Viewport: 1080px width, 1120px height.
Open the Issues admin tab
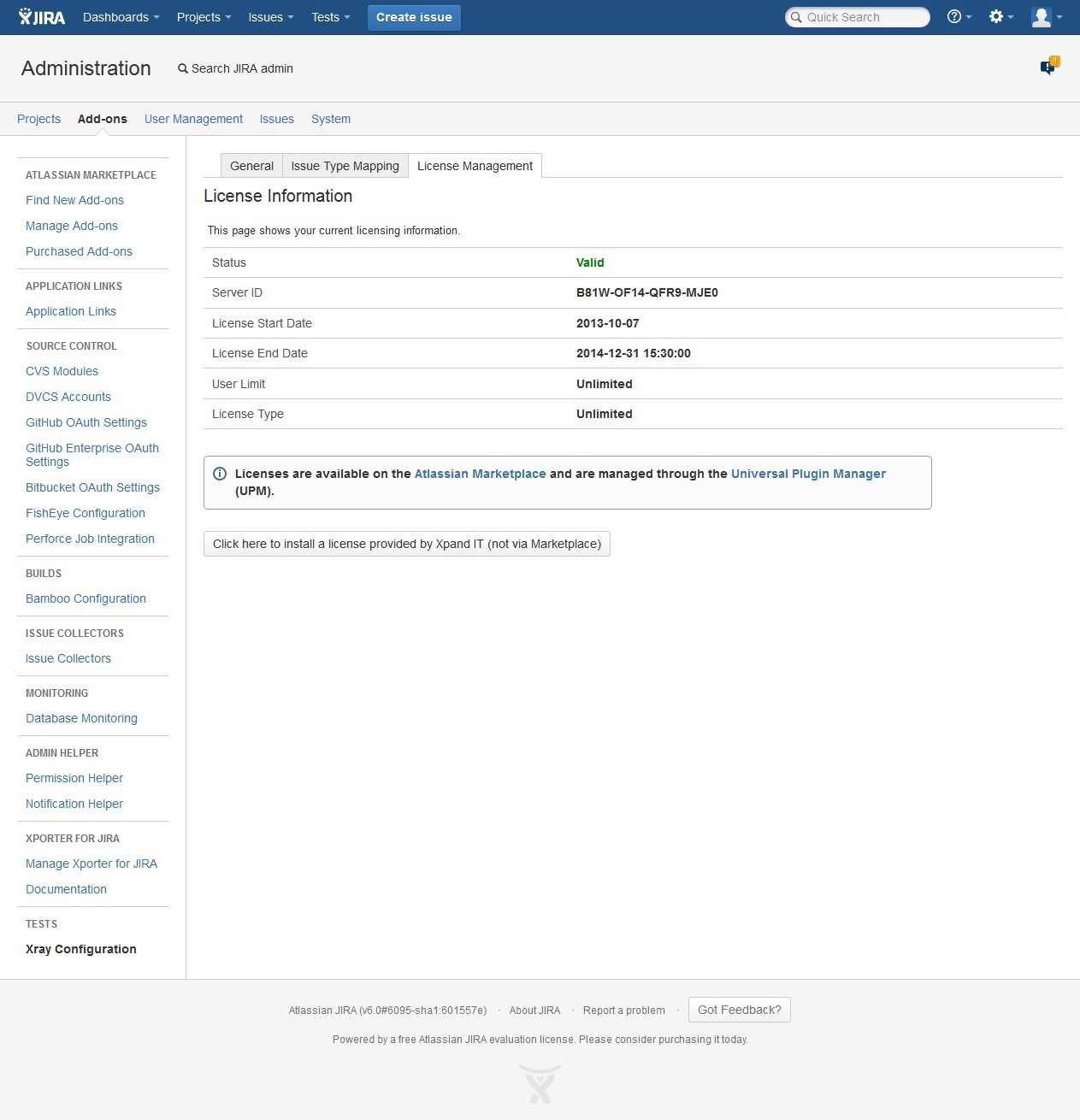point(277,119)
